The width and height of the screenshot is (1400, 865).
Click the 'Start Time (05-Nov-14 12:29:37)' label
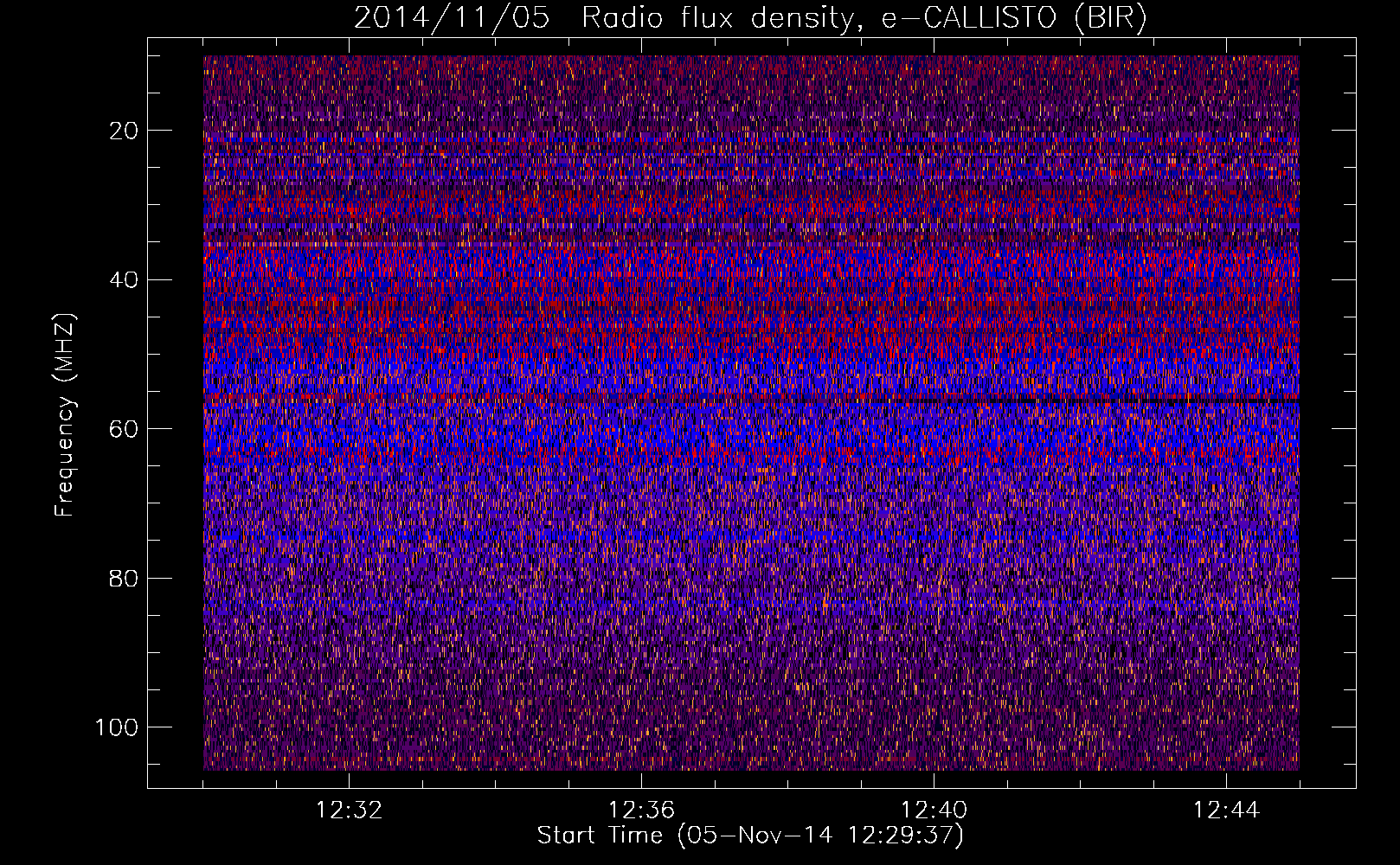coord(750,836)
